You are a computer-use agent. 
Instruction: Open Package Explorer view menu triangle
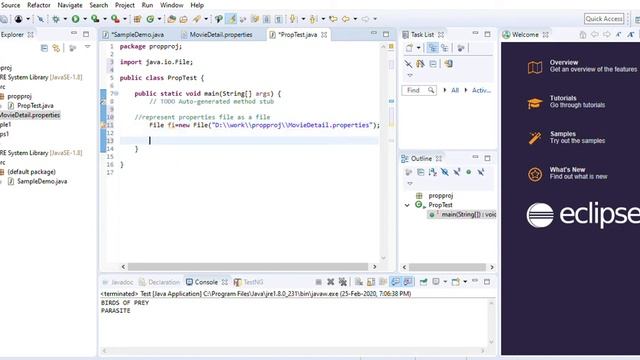87,47
